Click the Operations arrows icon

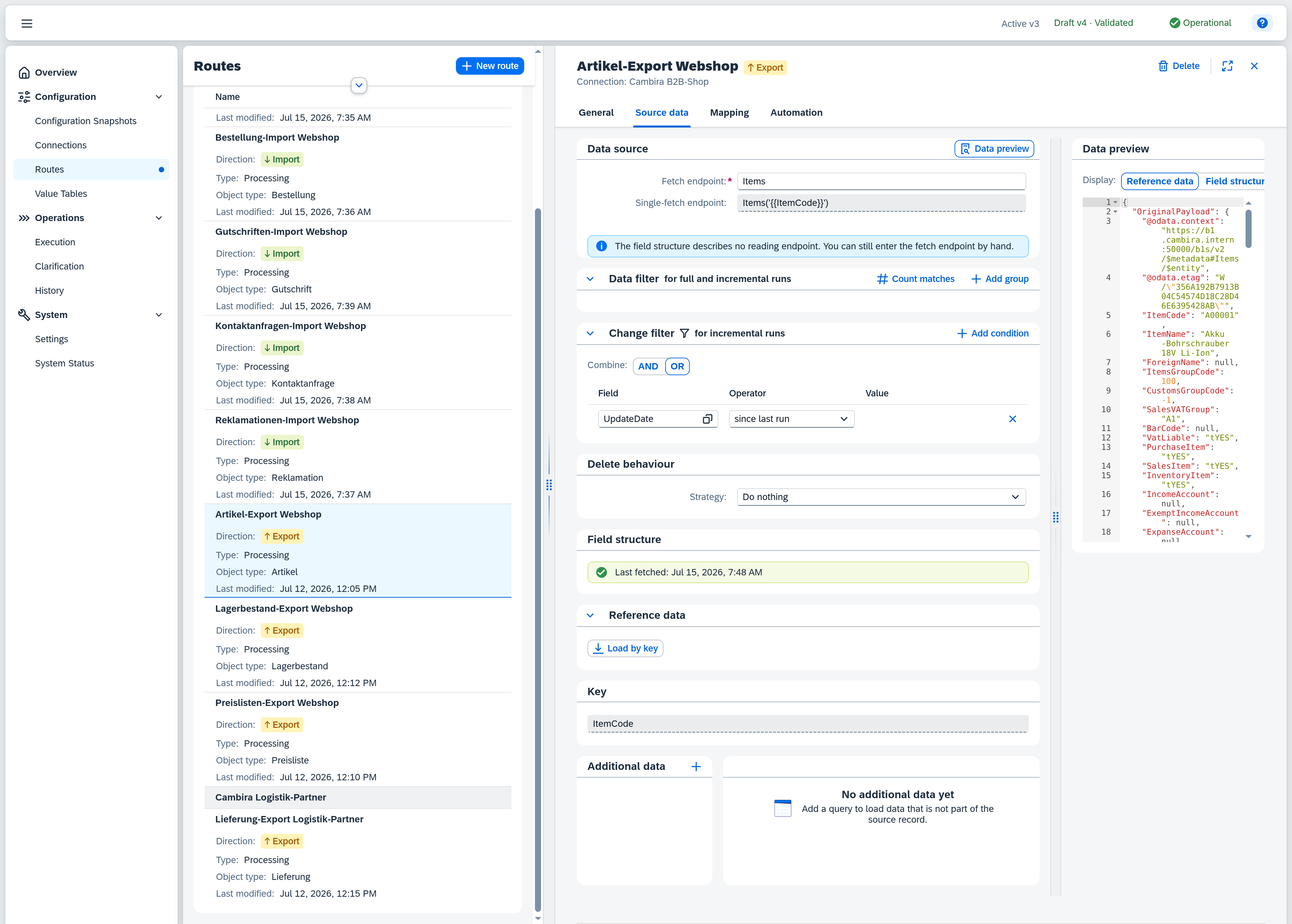24,218
